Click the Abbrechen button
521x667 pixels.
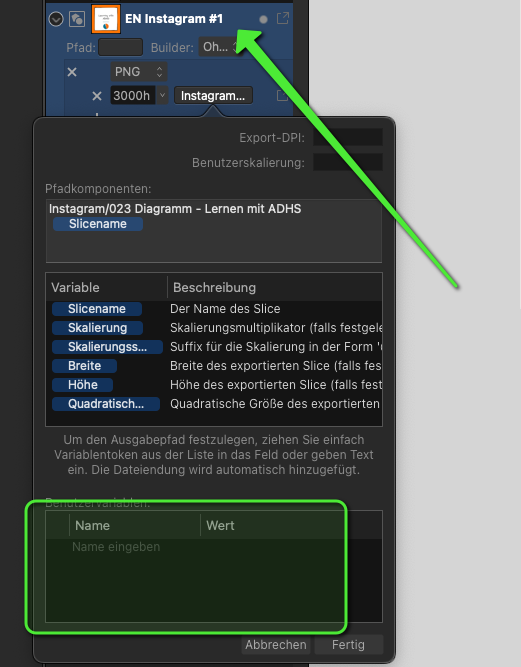tap(276, 644)
